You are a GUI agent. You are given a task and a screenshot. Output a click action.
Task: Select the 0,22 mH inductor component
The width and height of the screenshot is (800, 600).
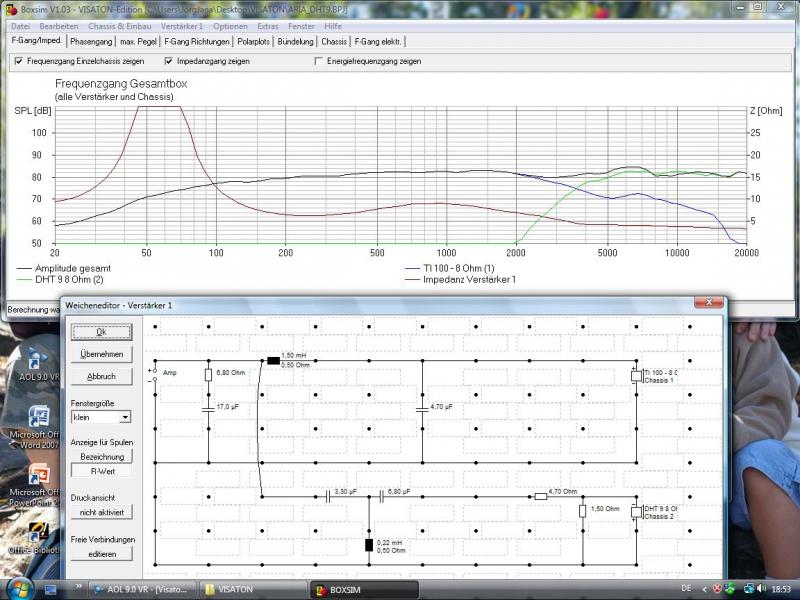click(x=369, y=545)
